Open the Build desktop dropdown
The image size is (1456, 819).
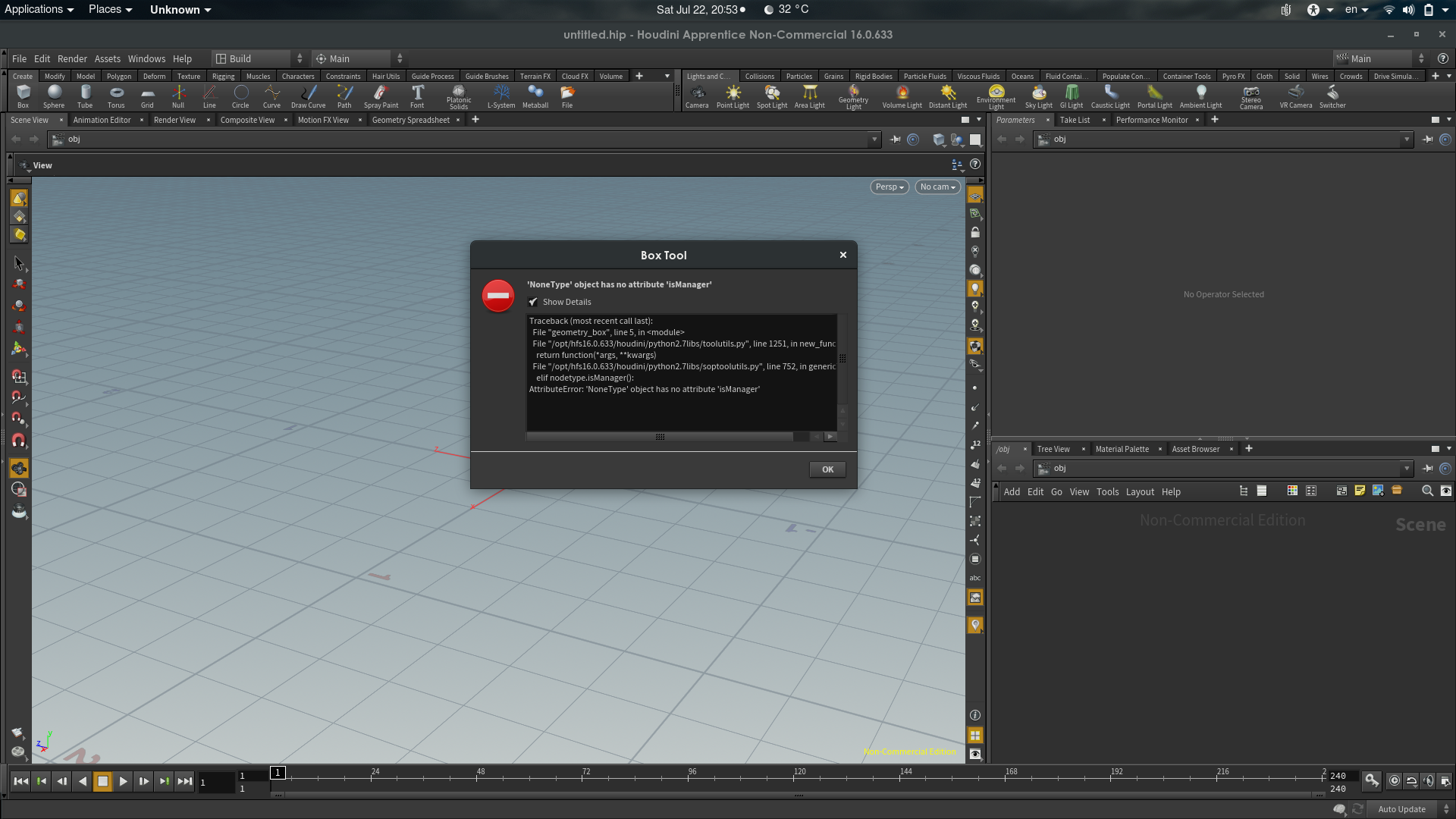259,58
